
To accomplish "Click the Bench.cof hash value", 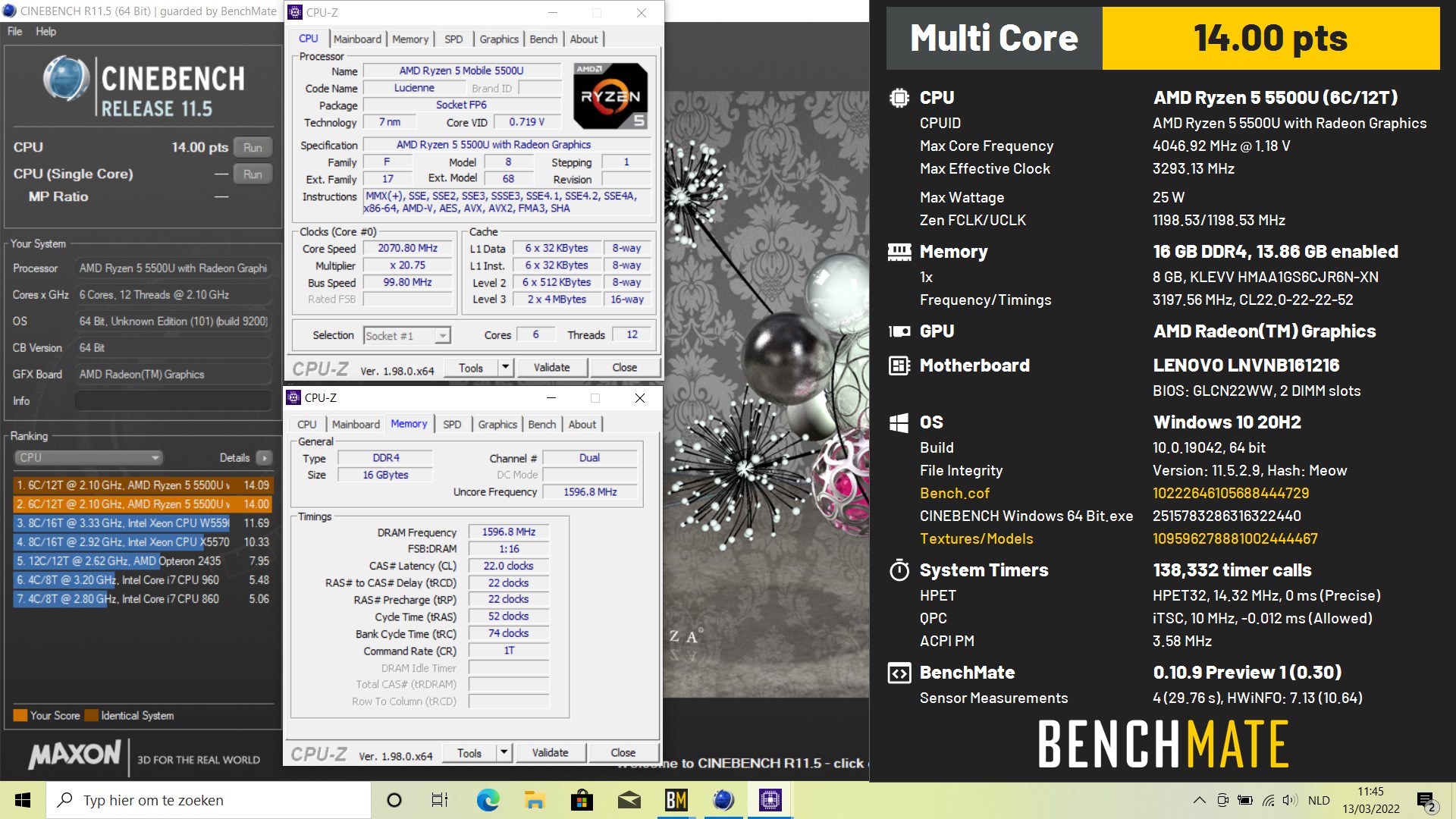I will [x=1231, y=494].
